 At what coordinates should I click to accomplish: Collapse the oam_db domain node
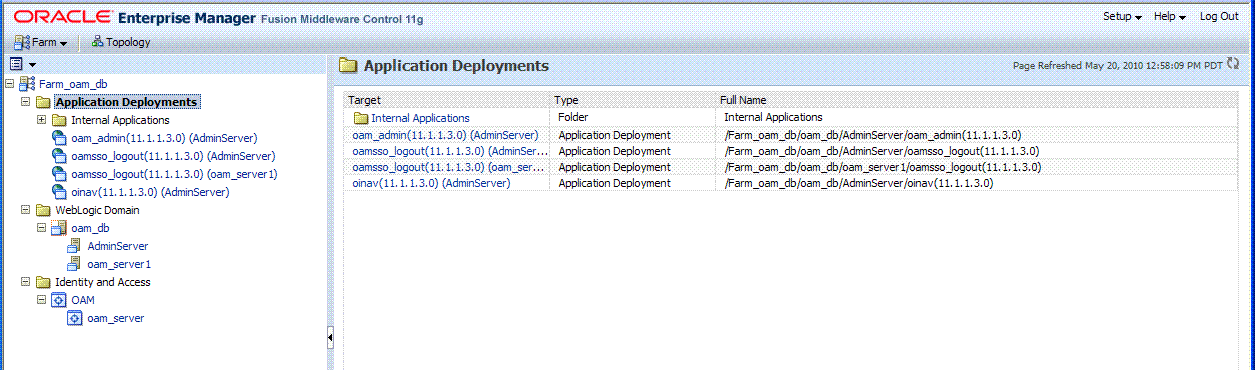pos(41,228)
